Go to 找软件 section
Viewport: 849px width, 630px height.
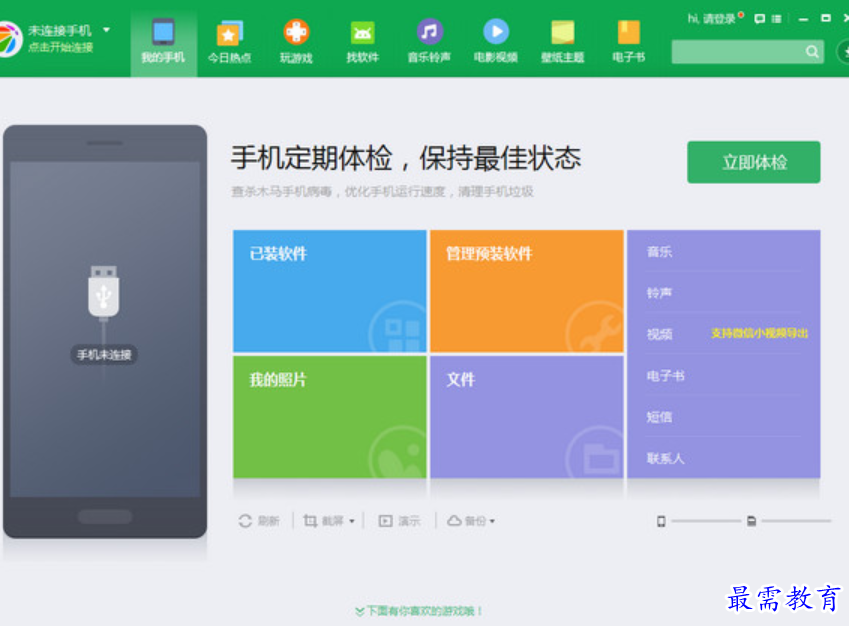coord(362,42)
